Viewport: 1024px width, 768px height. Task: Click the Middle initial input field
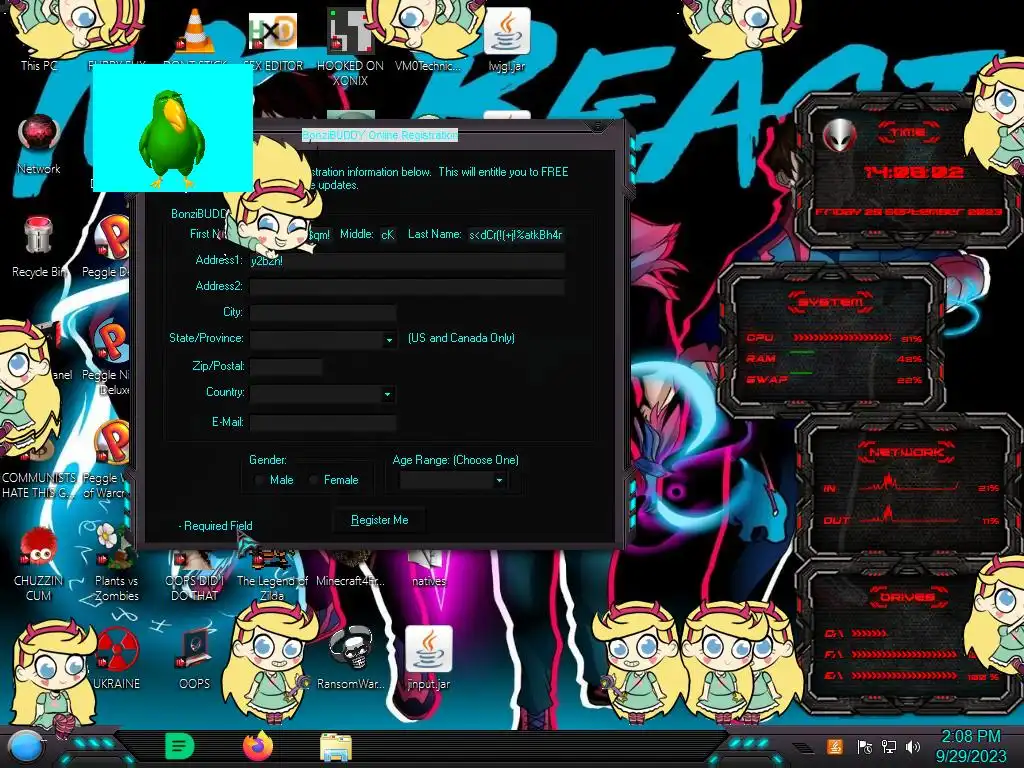click(x=388, y=235)
